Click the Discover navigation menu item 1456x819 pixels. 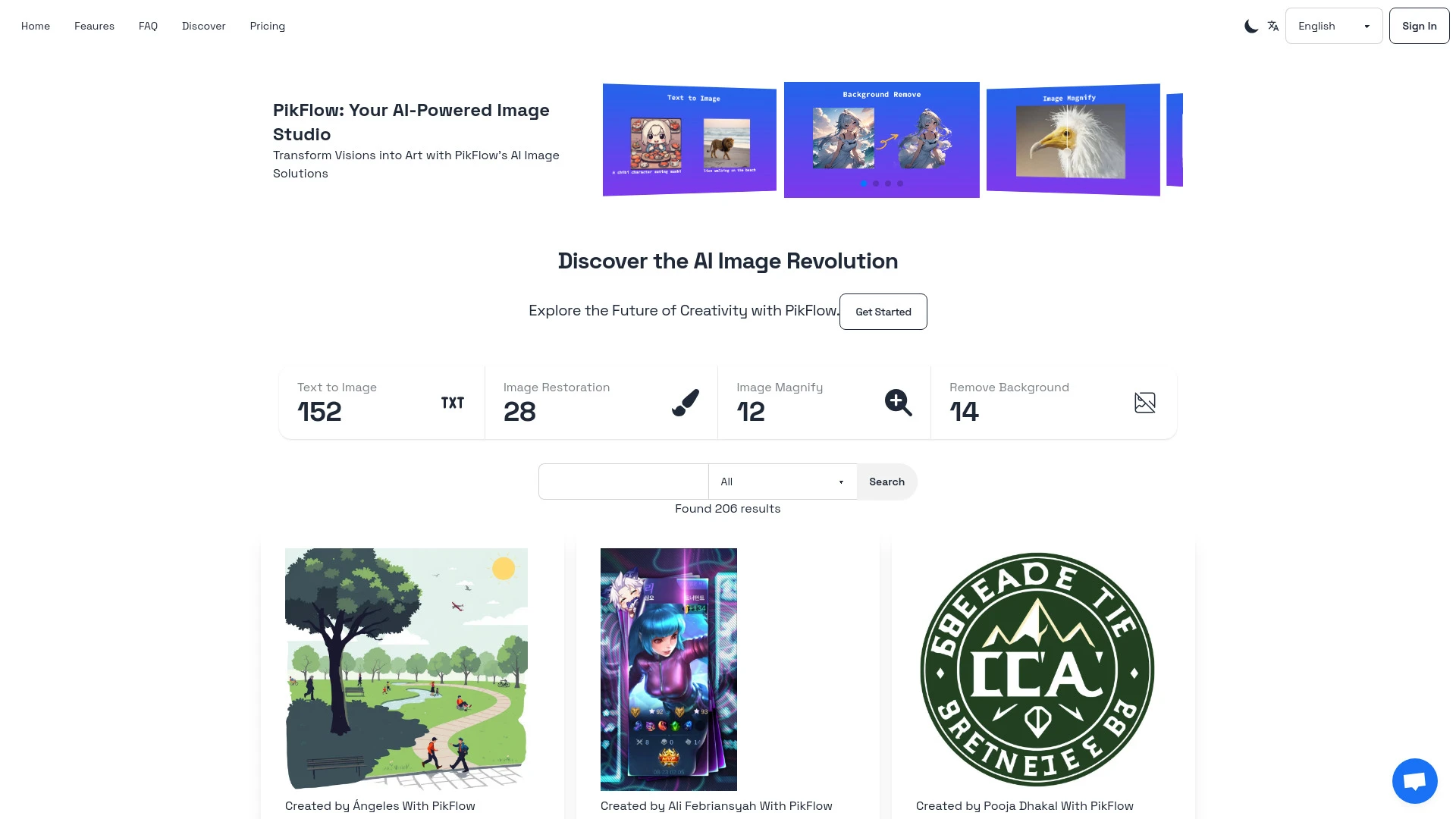(x=204, y=25)
